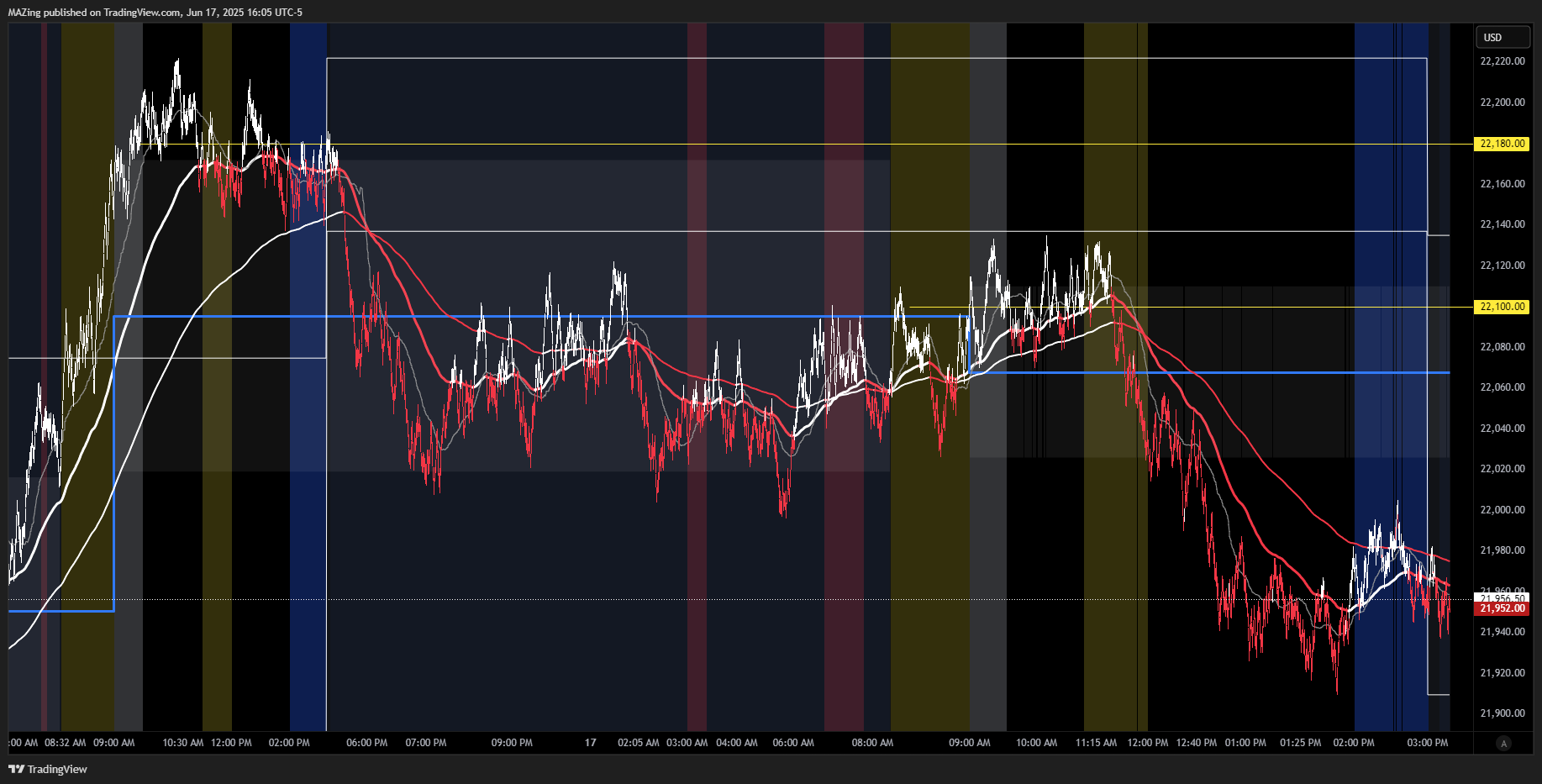
Task: Click the TradingView logo at bottom left
Action: click(48, 769)
